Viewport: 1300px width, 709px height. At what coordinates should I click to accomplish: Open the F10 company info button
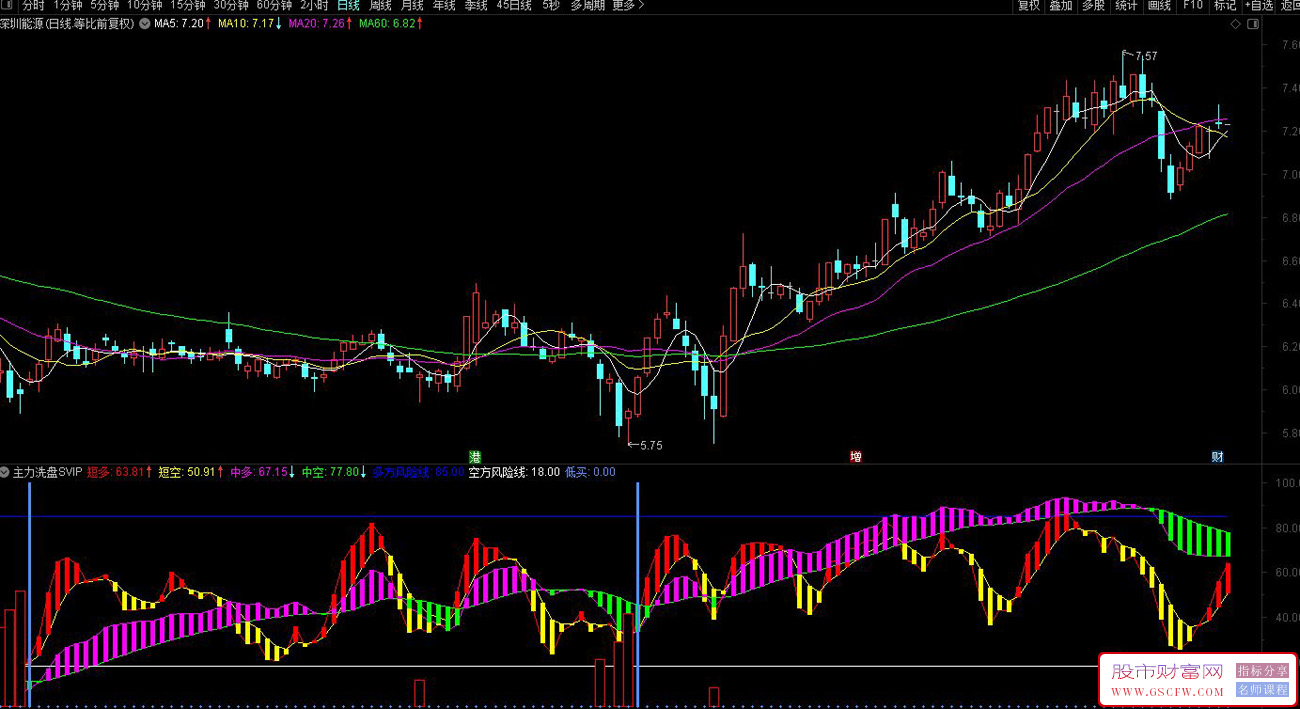pos(1192,6)
